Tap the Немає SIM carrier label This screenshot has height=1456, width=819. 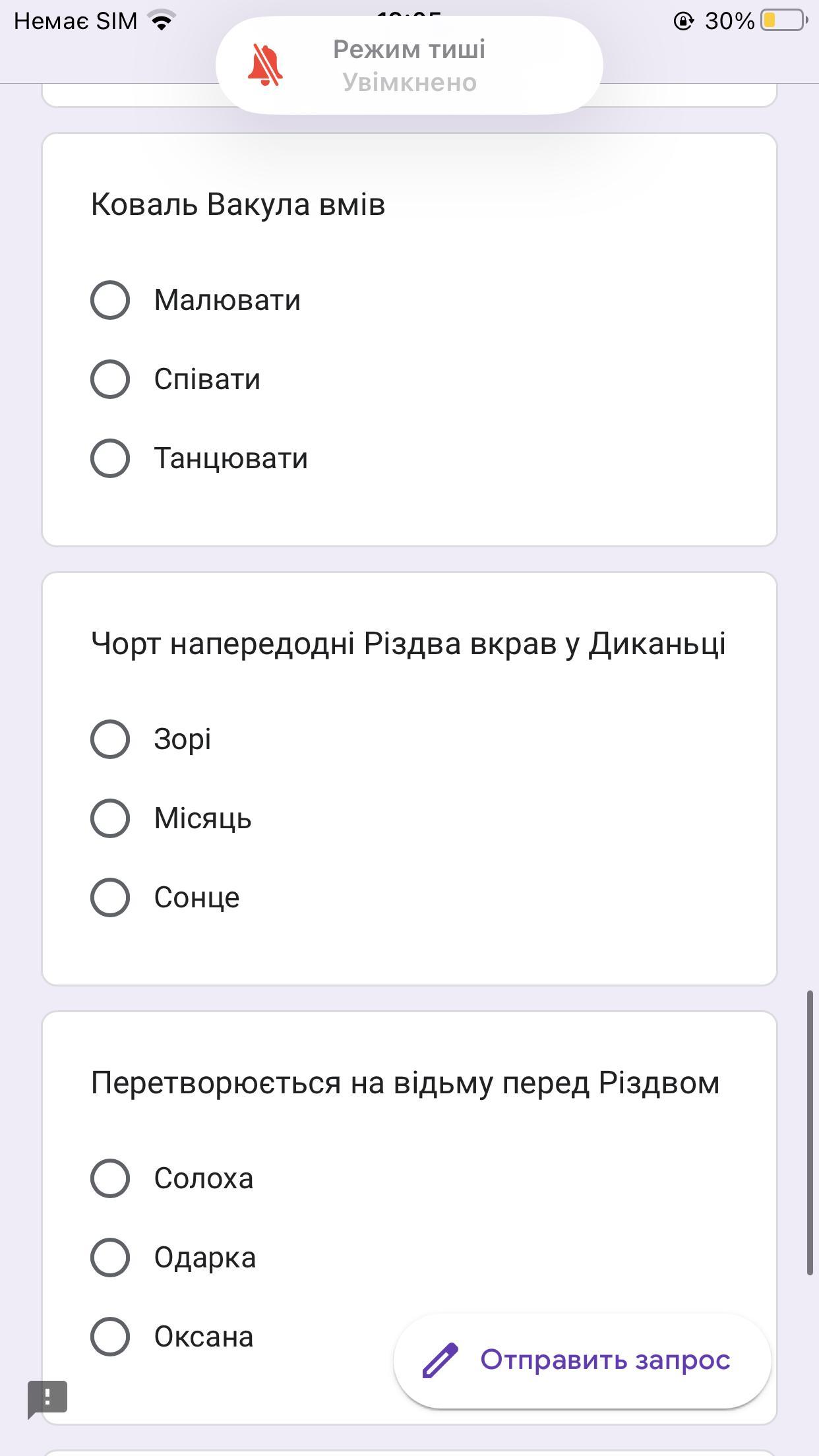[x=75, y=21]
